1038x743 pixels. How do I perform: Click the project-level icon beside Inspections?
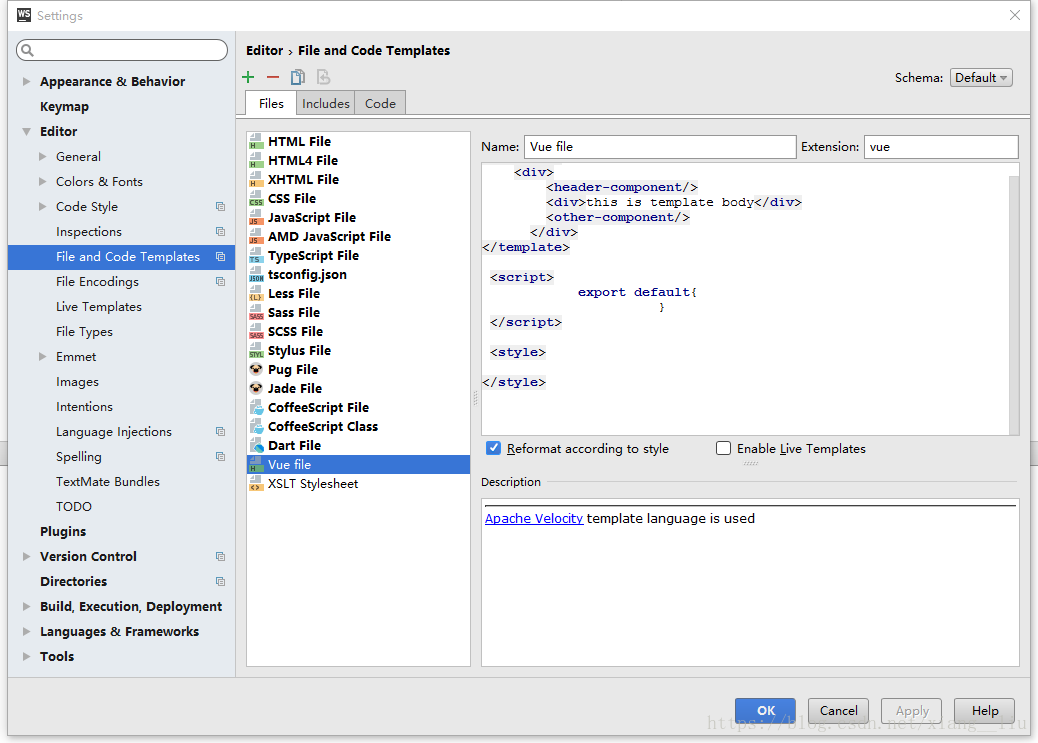pyautogui.click(x=220, y=232)
